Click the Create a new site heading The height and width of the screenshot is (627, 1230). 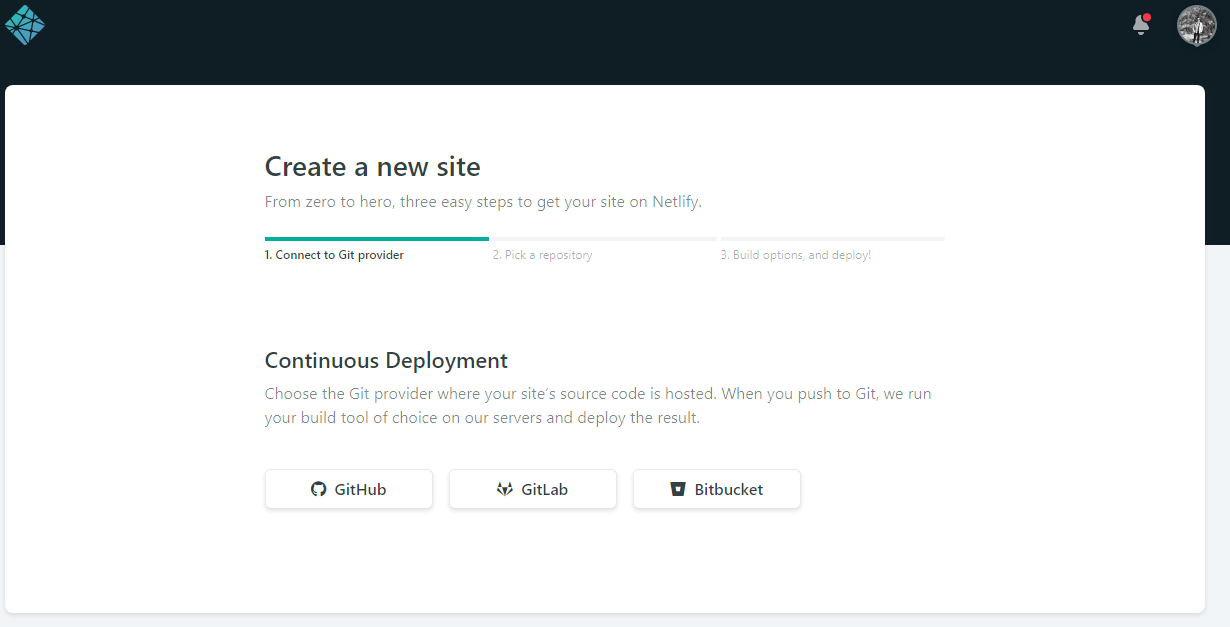click(372, 166)
